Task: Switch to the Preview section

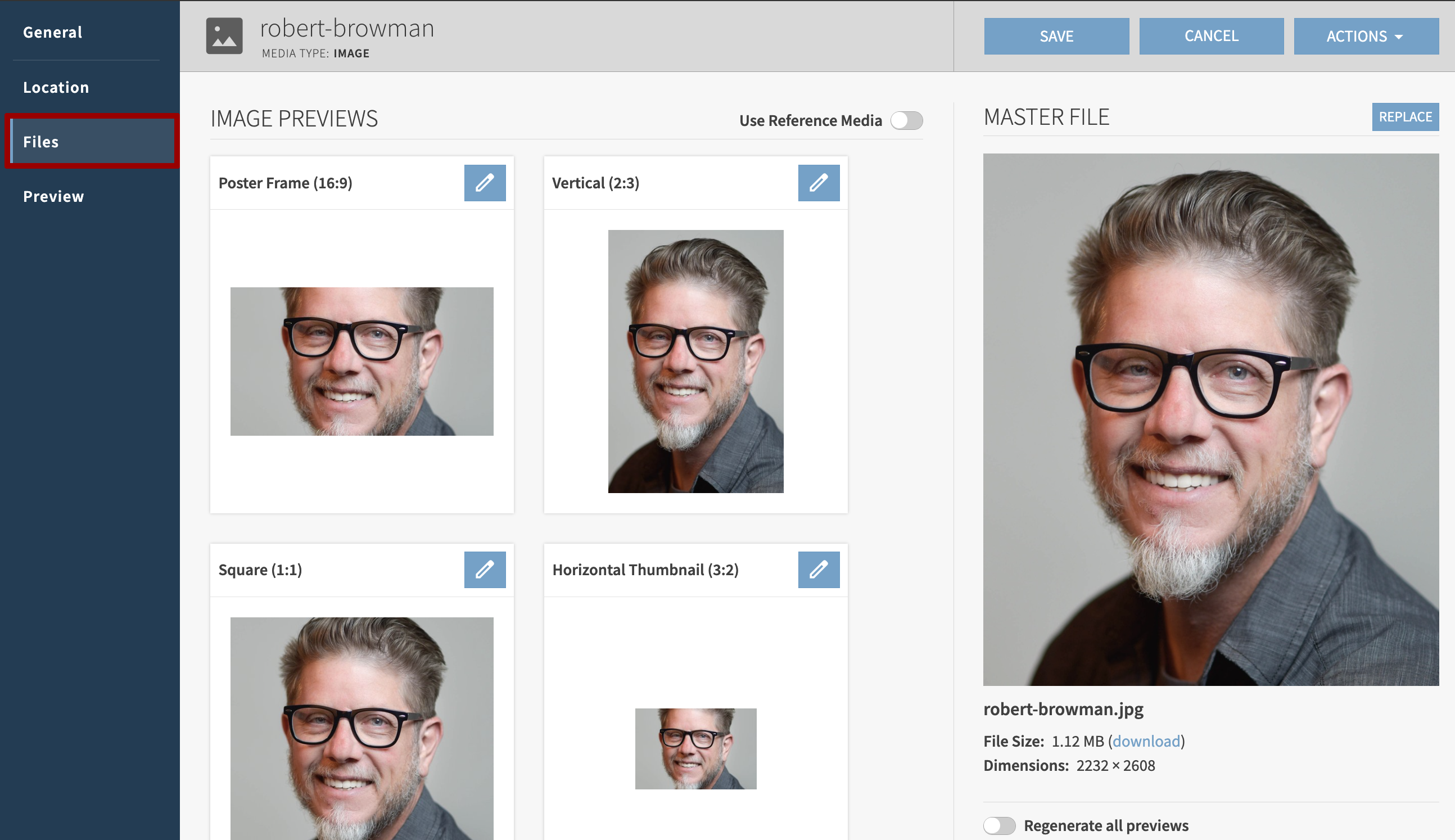Action: pos(53,196)
